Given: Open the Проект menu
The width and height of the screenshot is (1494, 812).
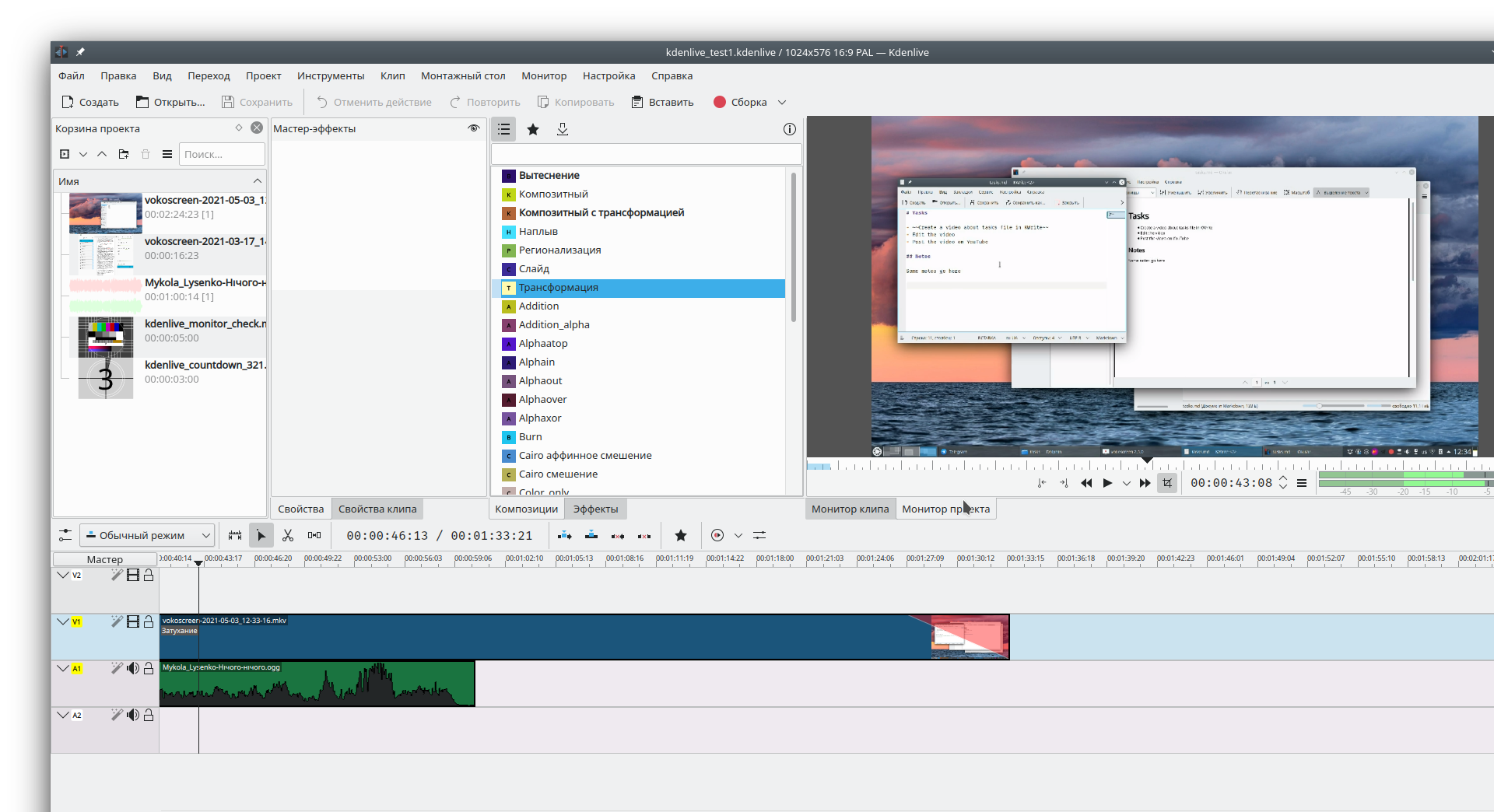Looking at the screenshot, I should [263, 75].
